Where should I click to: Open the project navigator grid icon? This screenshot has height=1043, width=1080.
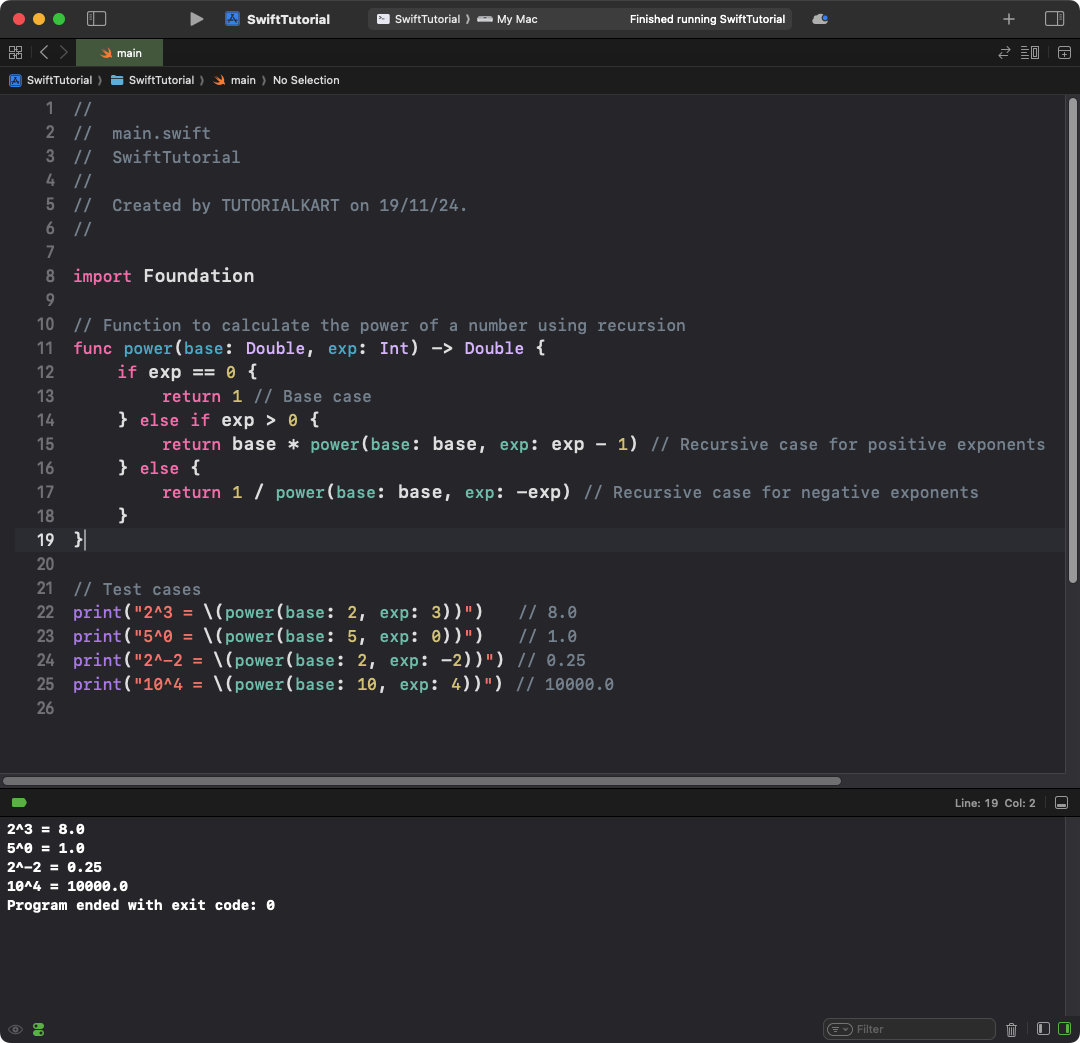14,52
